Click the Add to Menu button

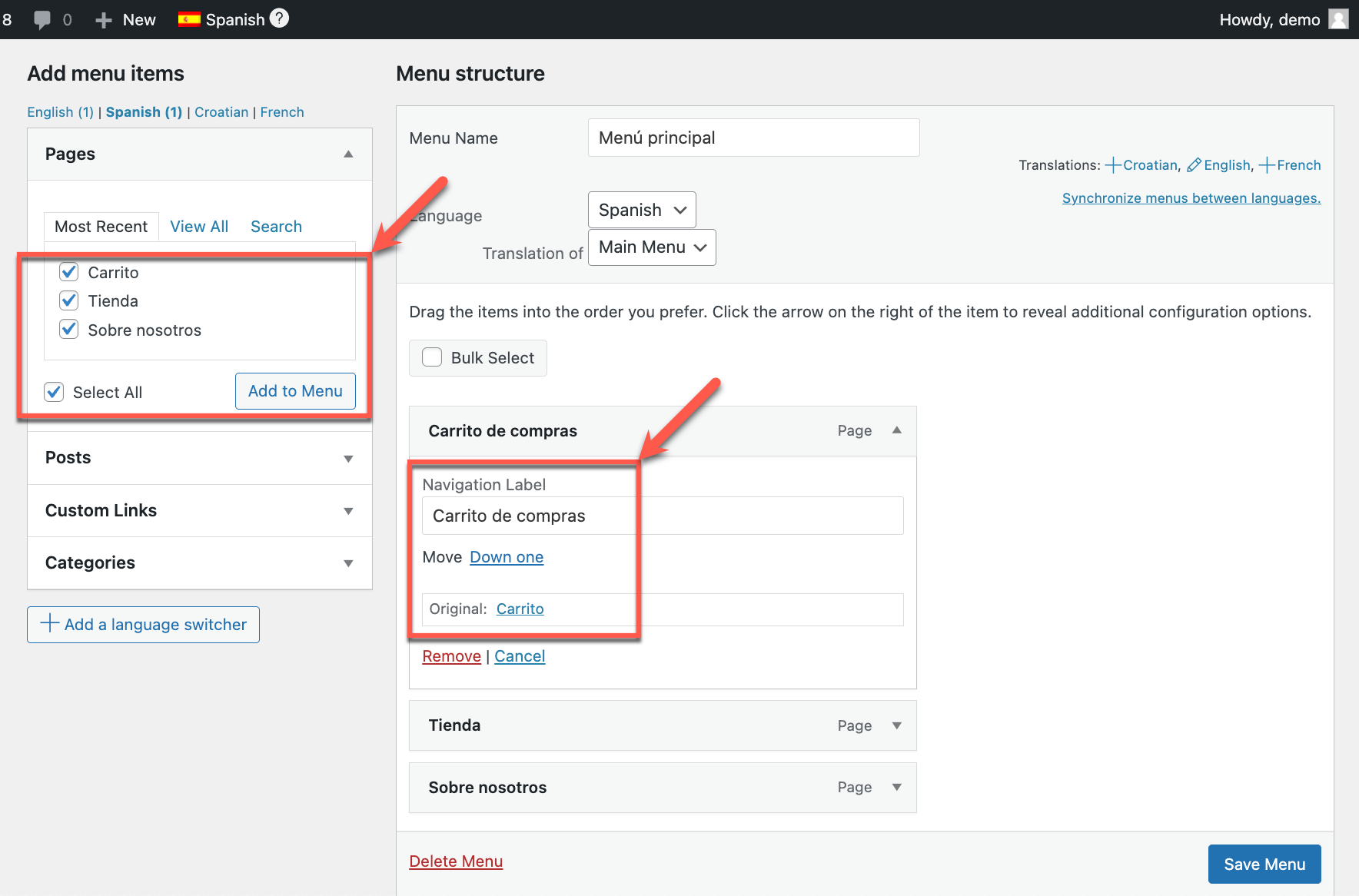pos(295,391)
